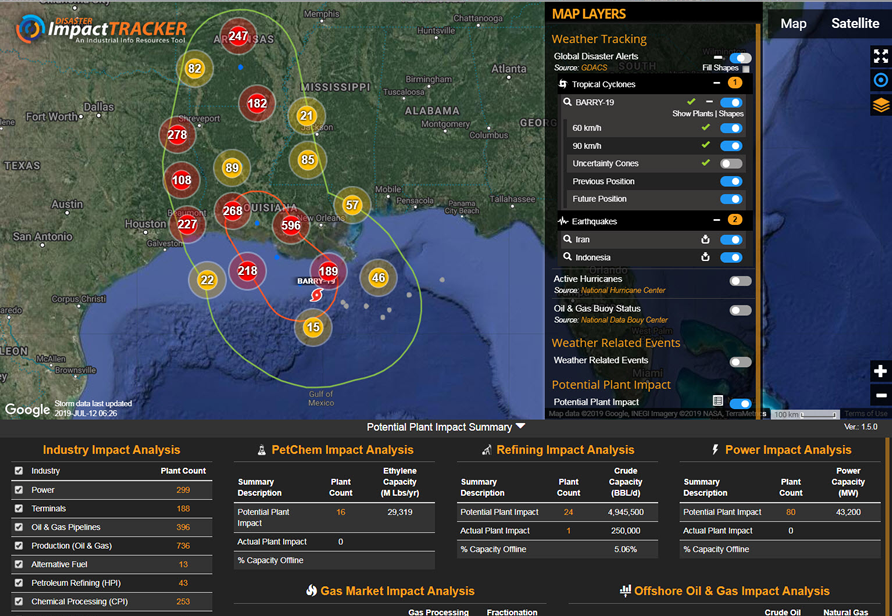Click the Tropical Cyclones cyclone icon
The width and height of the screenshot is (892, 616).
[x=563, y=84]
